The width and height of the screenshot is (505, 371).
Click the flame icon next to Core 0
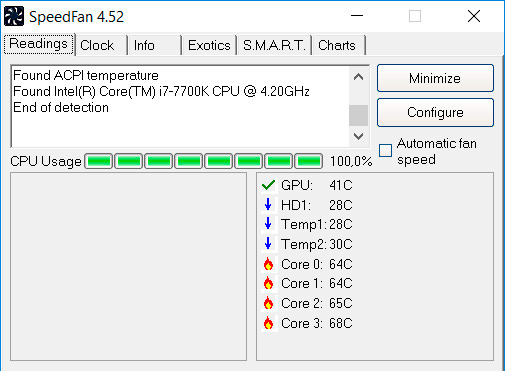[x=268, y=264]
